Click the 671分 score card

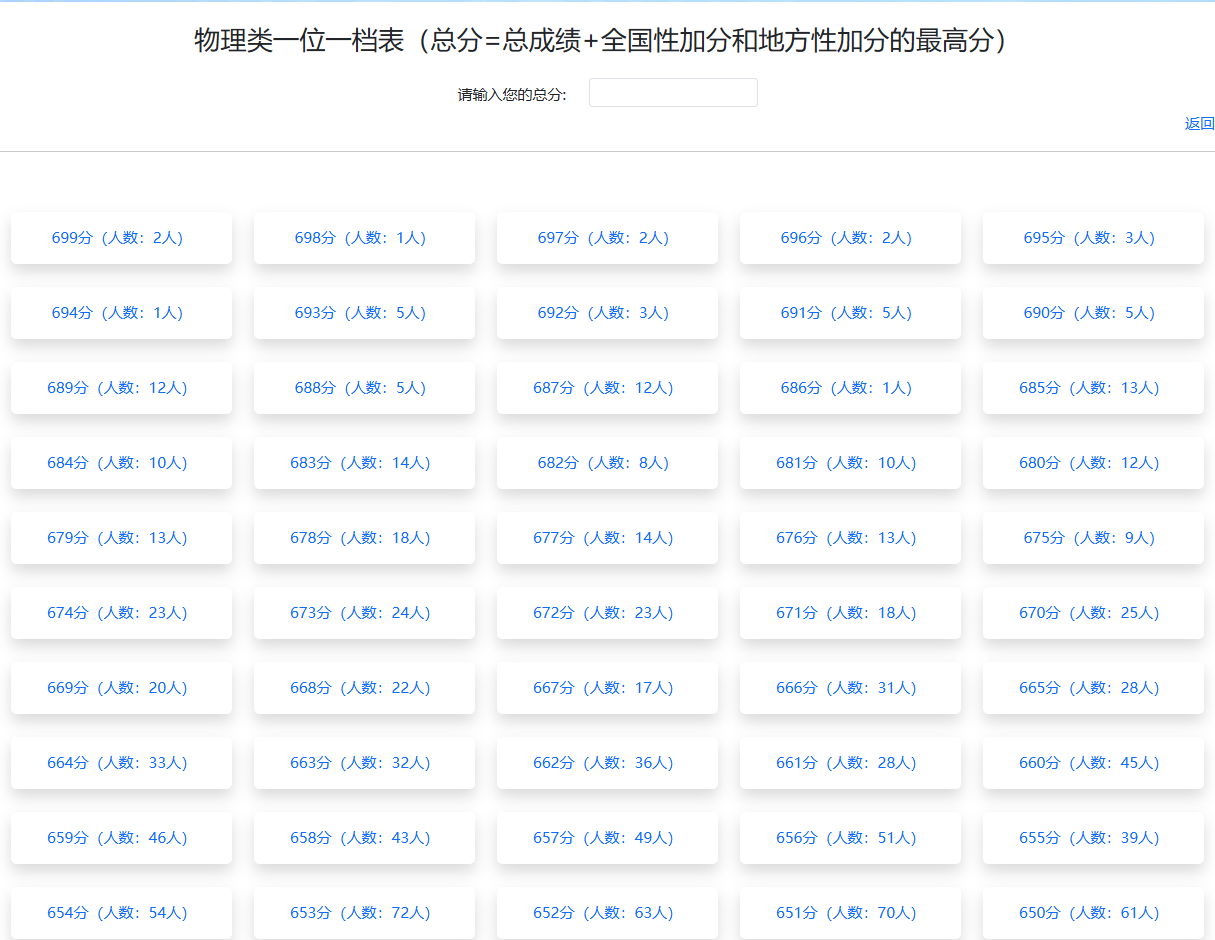point(850,613)
